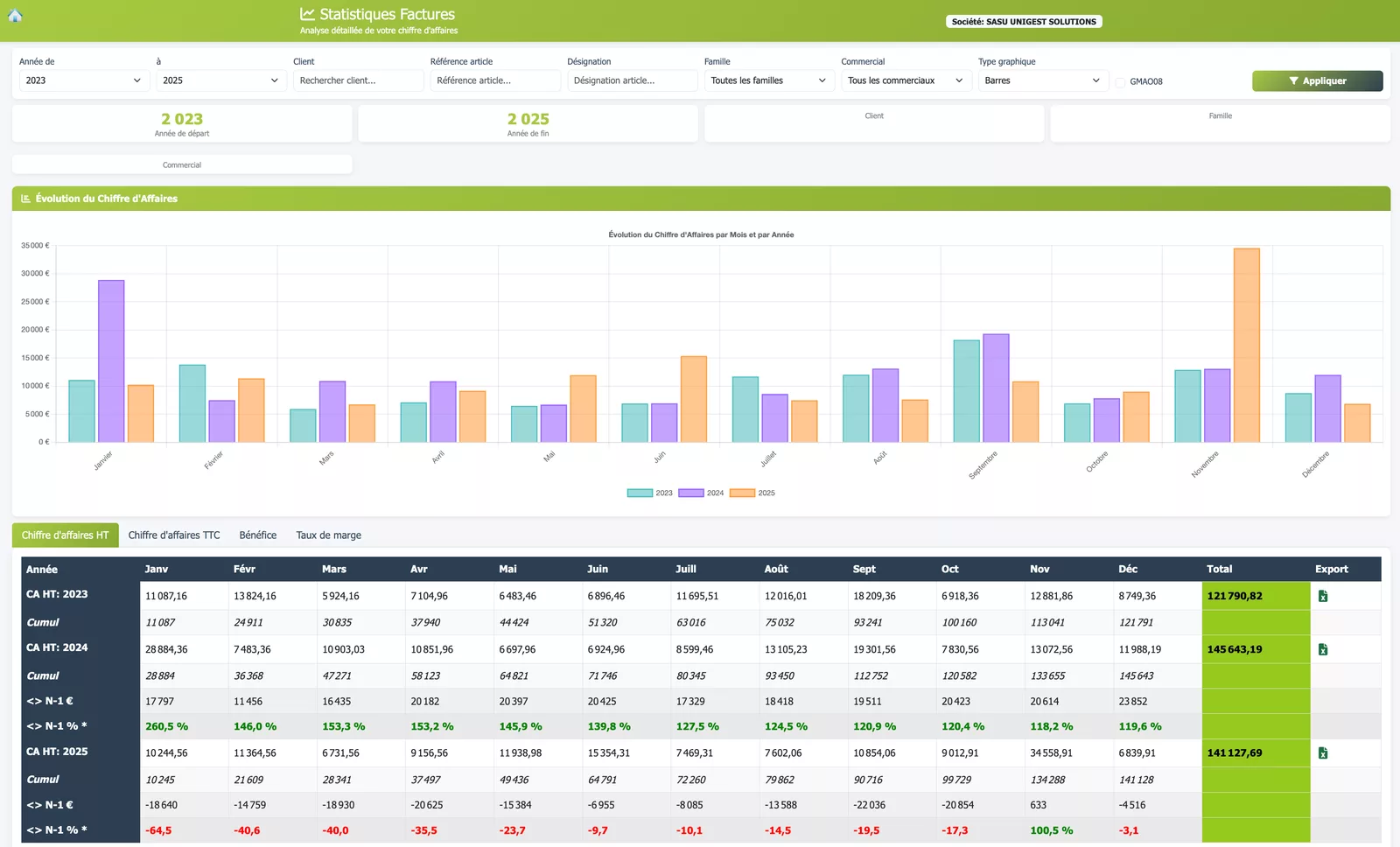Export 2024 row to Excel
This screenshot has height=847, width=1400.
tap(1323, 649)
